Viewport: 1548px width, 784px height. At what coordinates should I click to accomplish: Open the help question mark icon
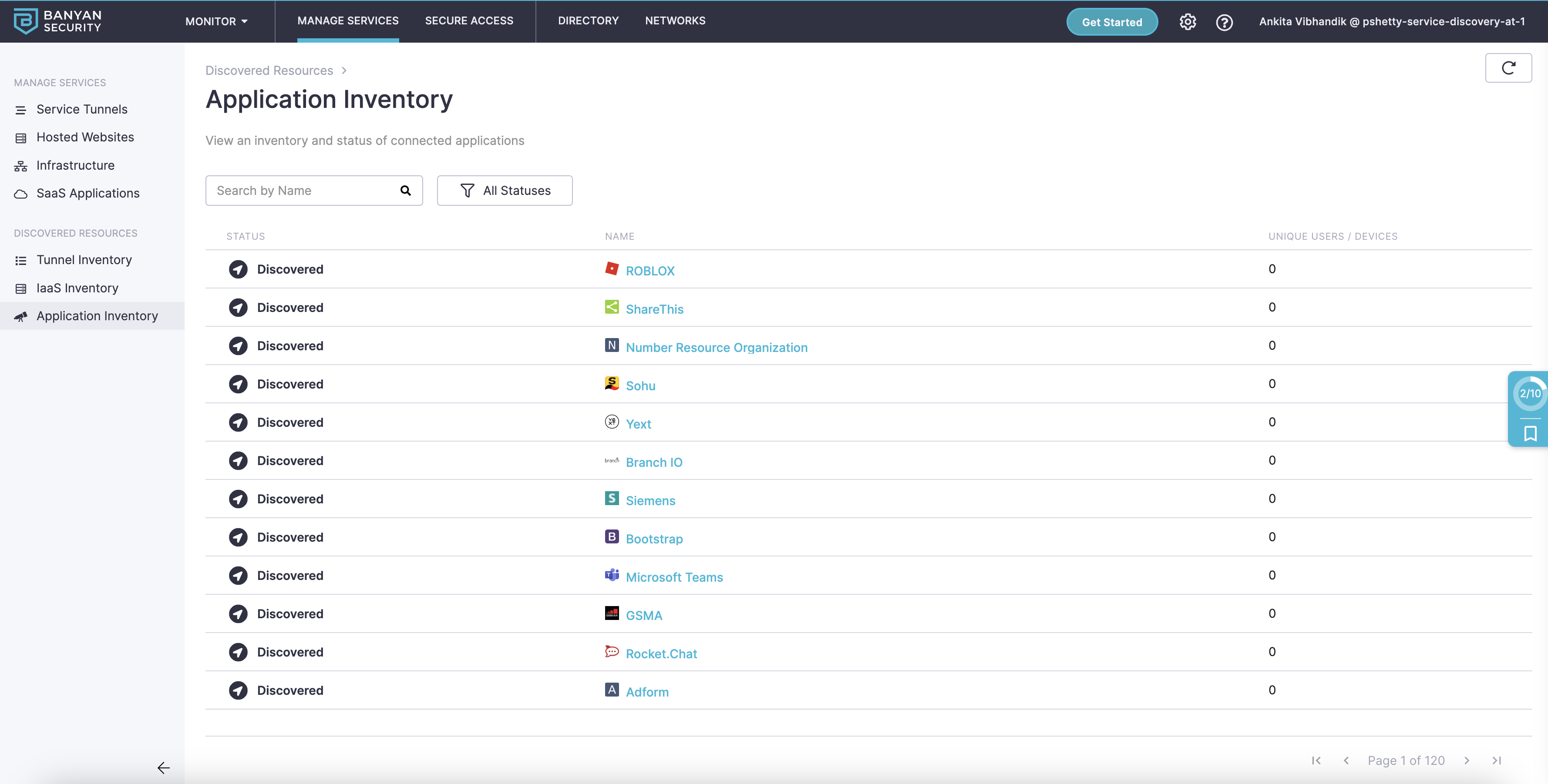(1224, 22)
